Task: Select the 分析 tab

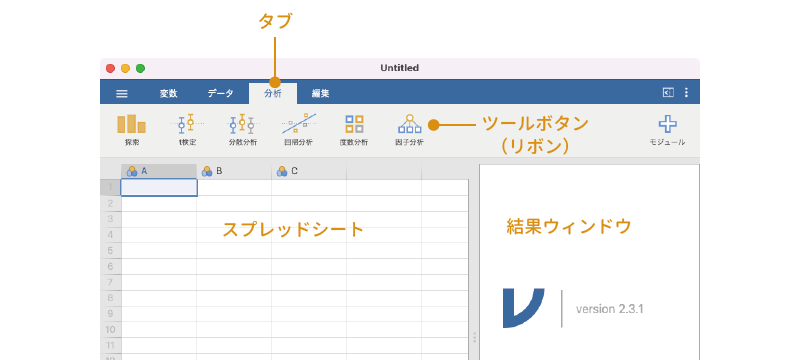Action: point(273,94)
